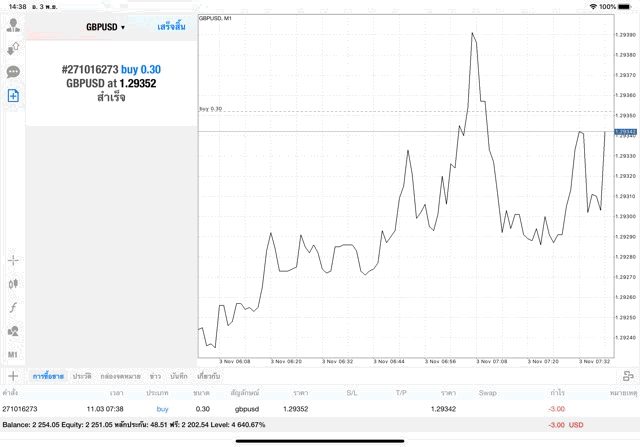Screen dimensions: 640x447
Task: Open the trade arrows icon in sidebar
Action: pyautogui.click(x=13, y=49)
